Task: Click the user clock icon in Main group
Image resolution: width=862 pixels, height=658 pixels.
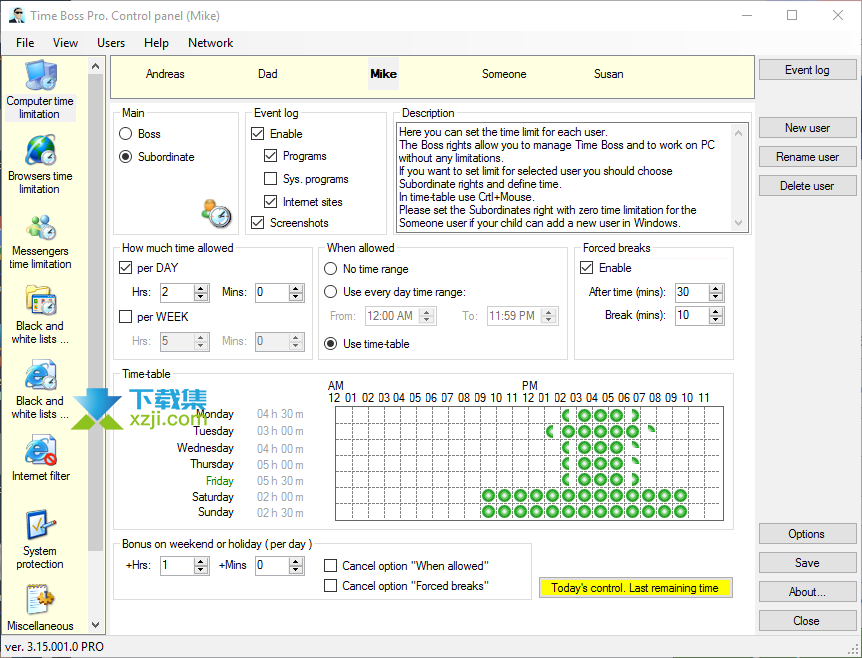Action: 217,213
